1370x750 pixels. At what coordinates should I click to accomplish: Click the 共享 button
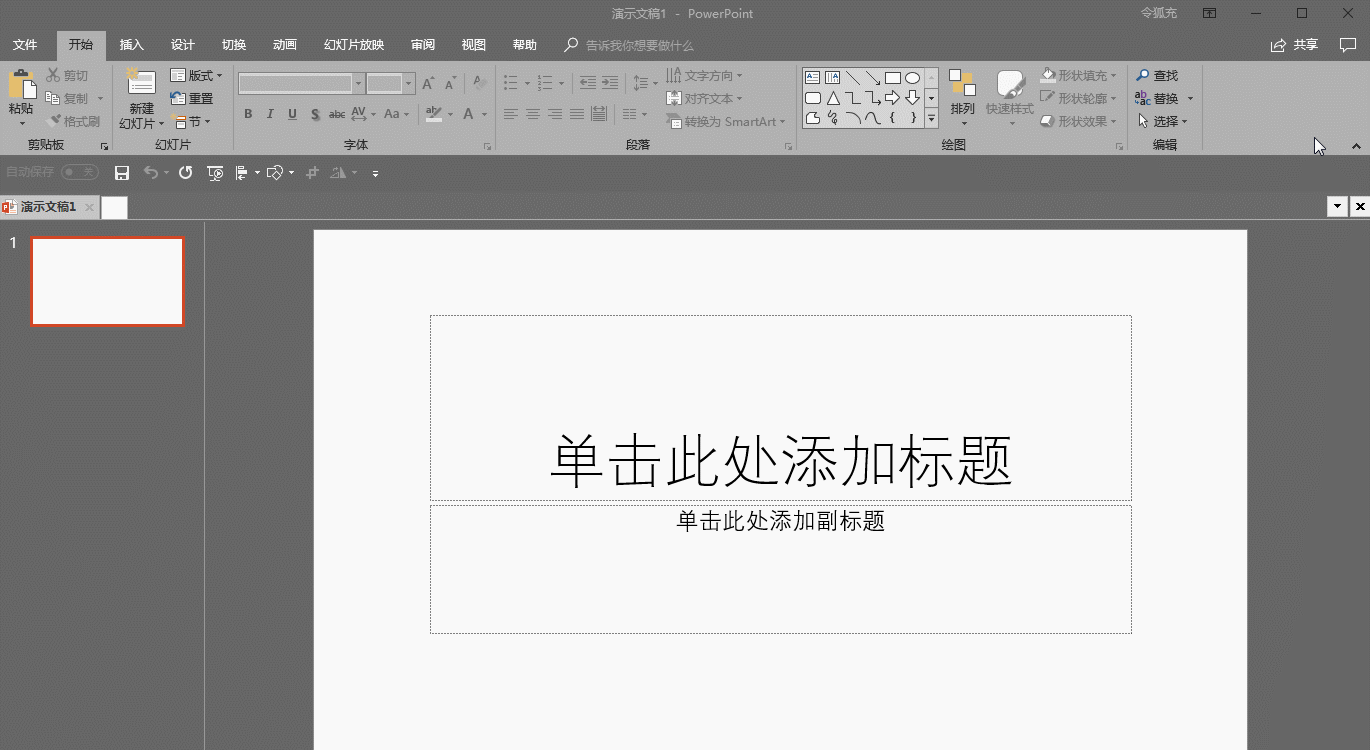1294,44
